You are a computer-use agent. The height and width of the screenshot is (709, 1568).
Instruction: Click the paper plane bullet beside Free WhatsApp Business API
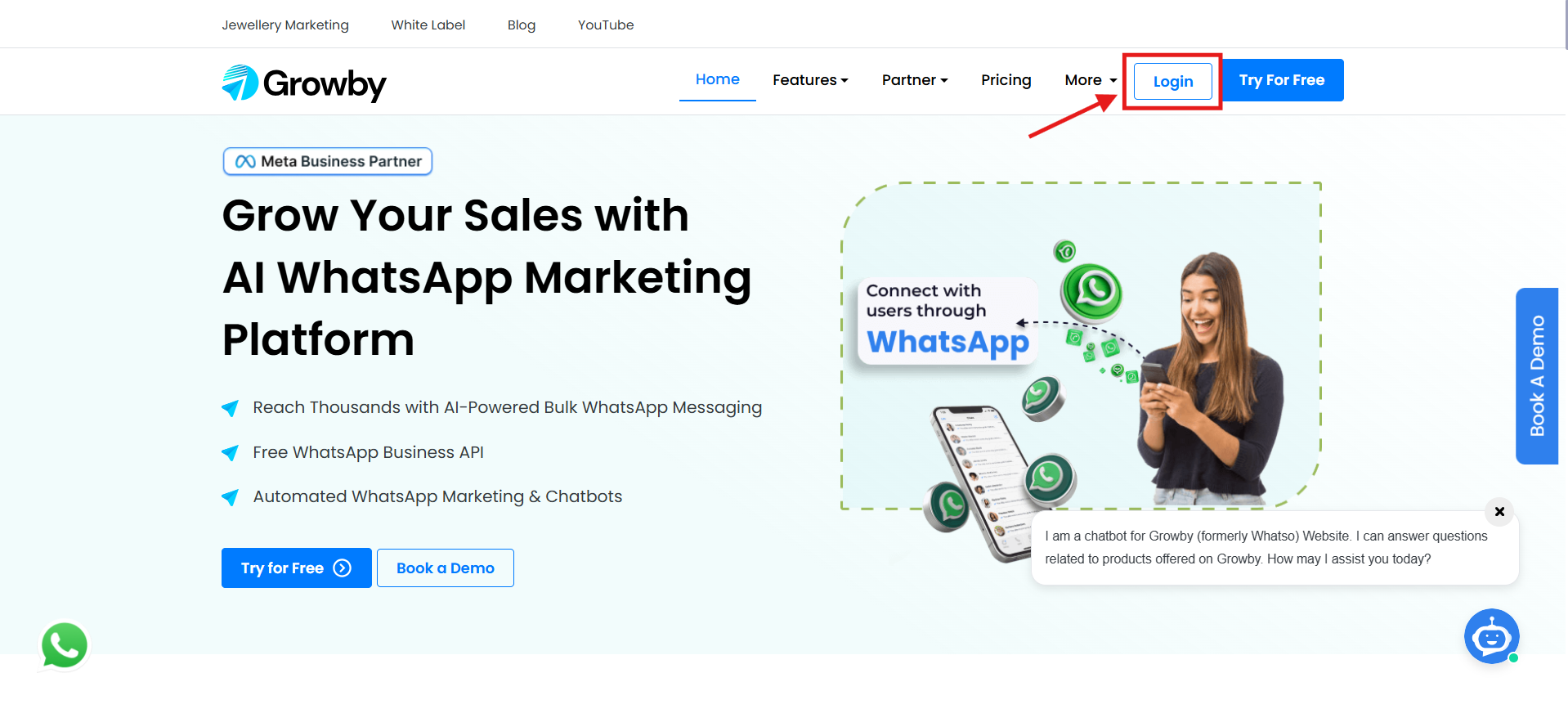(x=231, y=452)
